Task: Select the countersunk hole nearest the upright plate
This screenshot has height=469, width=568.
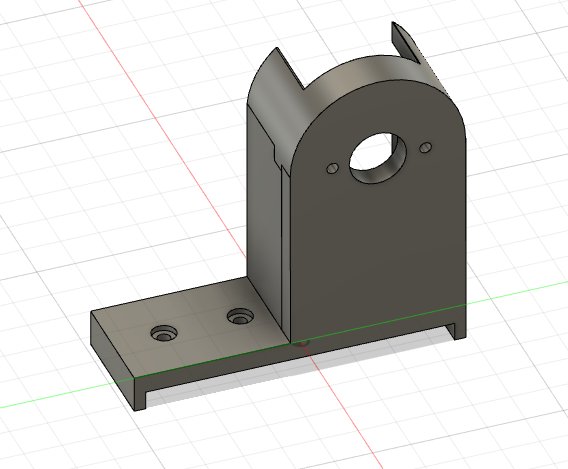Action: pos(240,317)
